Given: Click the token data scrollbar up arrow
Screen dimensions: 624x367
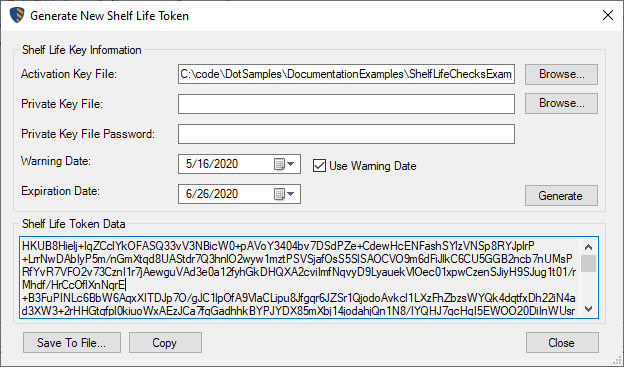Looking at the screenshot, I should coord(589,247).
